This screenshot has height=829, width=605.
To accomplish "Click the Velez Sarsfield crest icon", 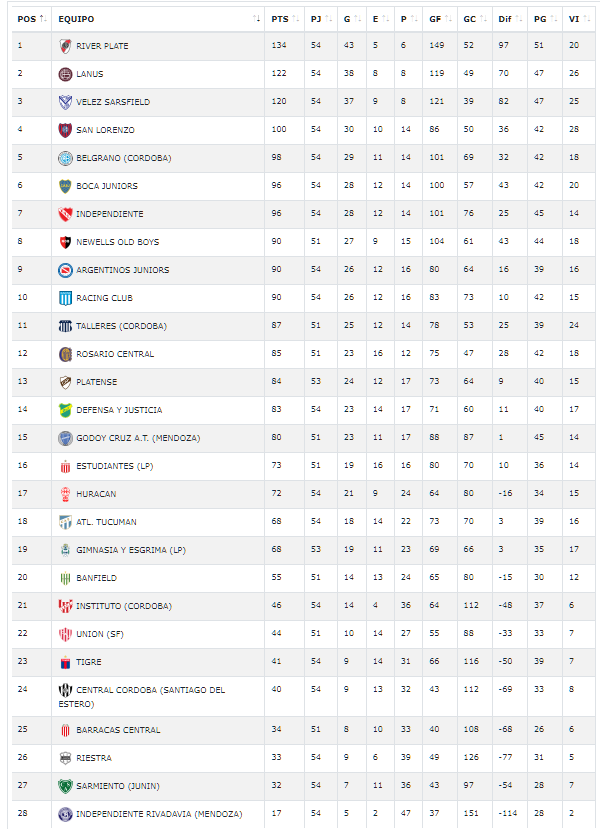I will tap(65, 102).
